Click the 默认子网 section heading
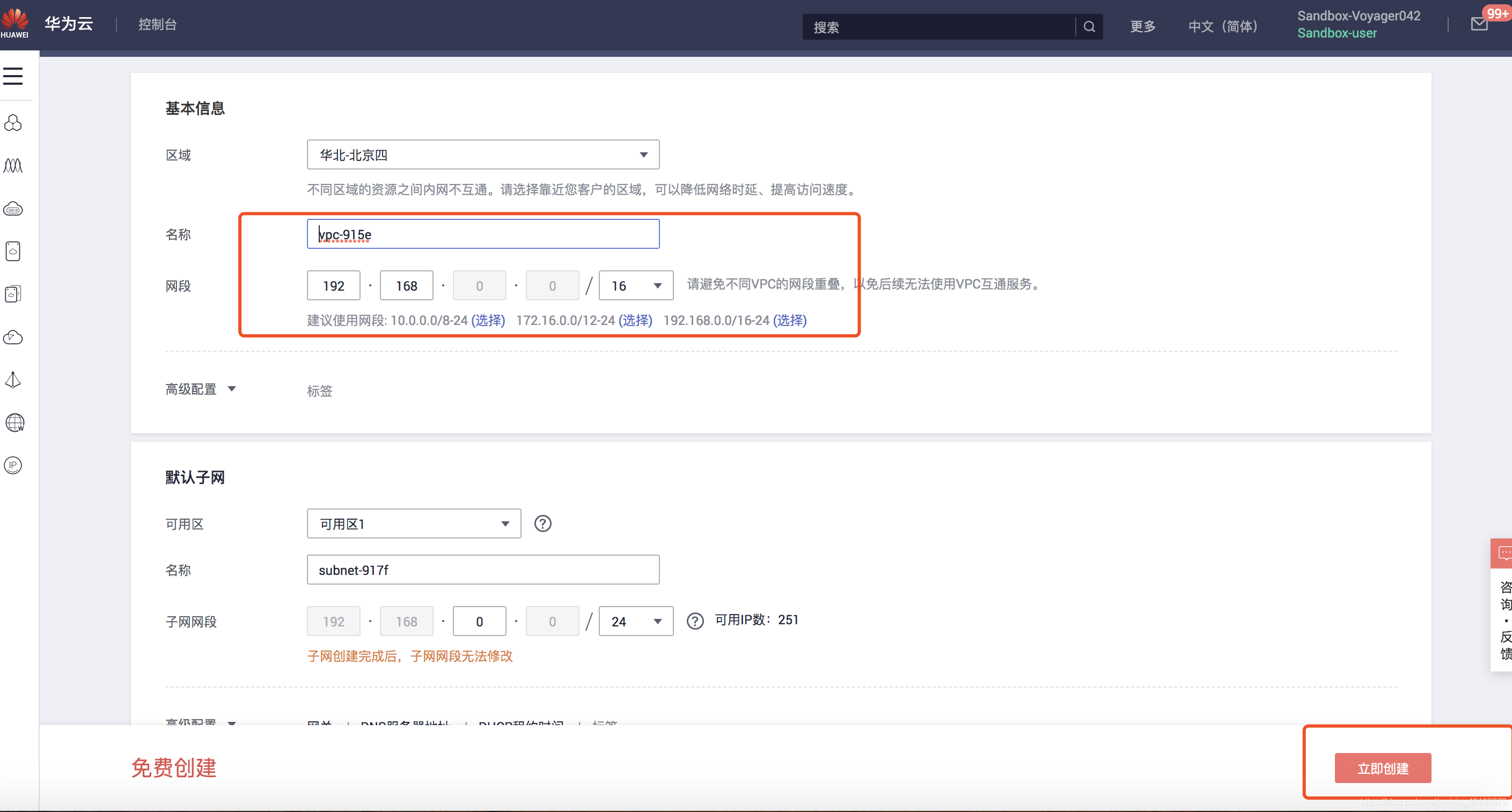 tap(195, 477)
